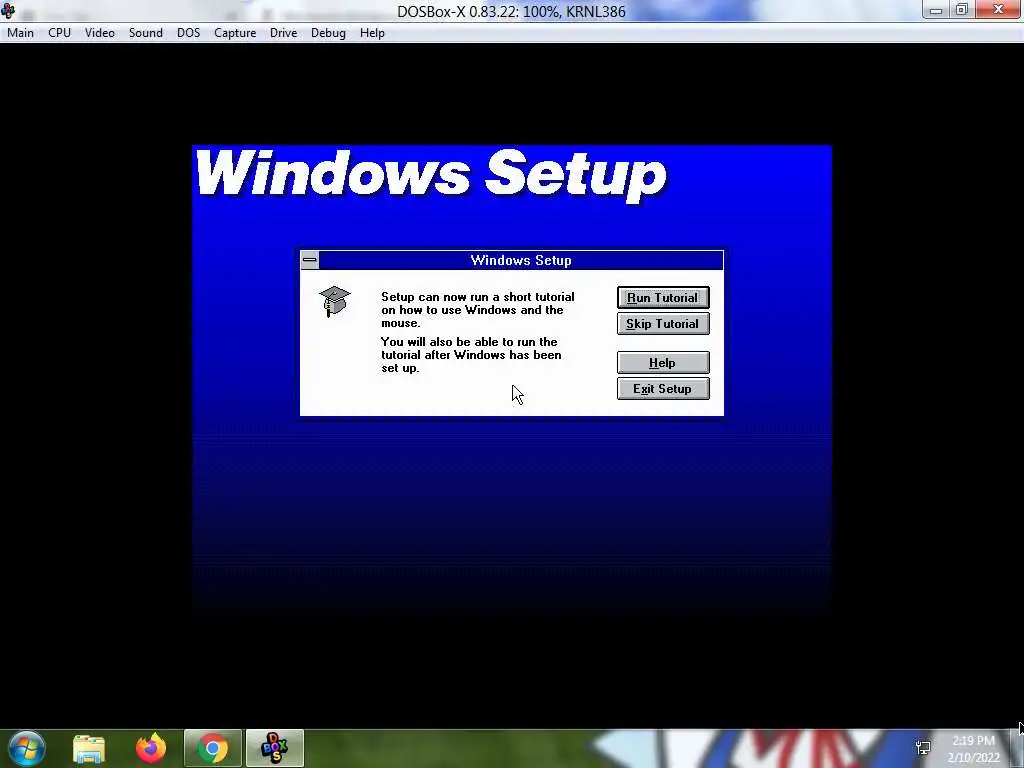Minimize the DOSBox-X window
The width and height of the screenshot is (1024, 768).
936,10
